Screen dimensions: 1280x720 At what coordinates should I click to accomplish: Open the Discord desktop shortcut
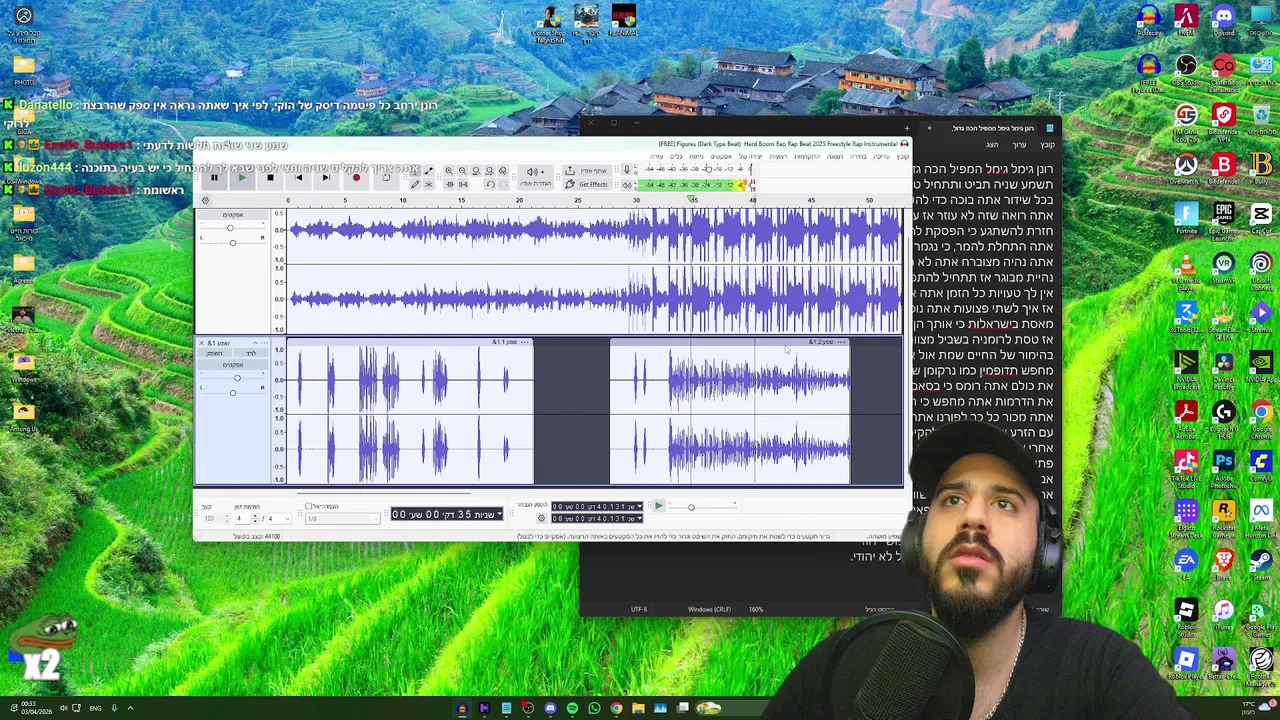pyautogui.click(x=1223, y=20)
